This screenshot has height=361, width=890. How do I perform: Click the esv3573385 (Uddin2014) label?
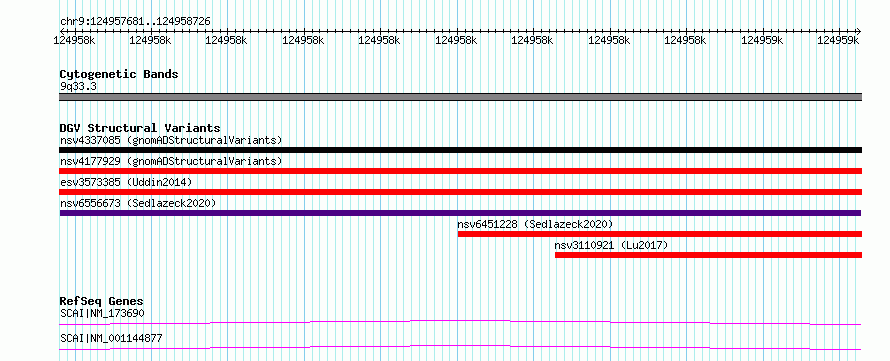tap(126, 182)
